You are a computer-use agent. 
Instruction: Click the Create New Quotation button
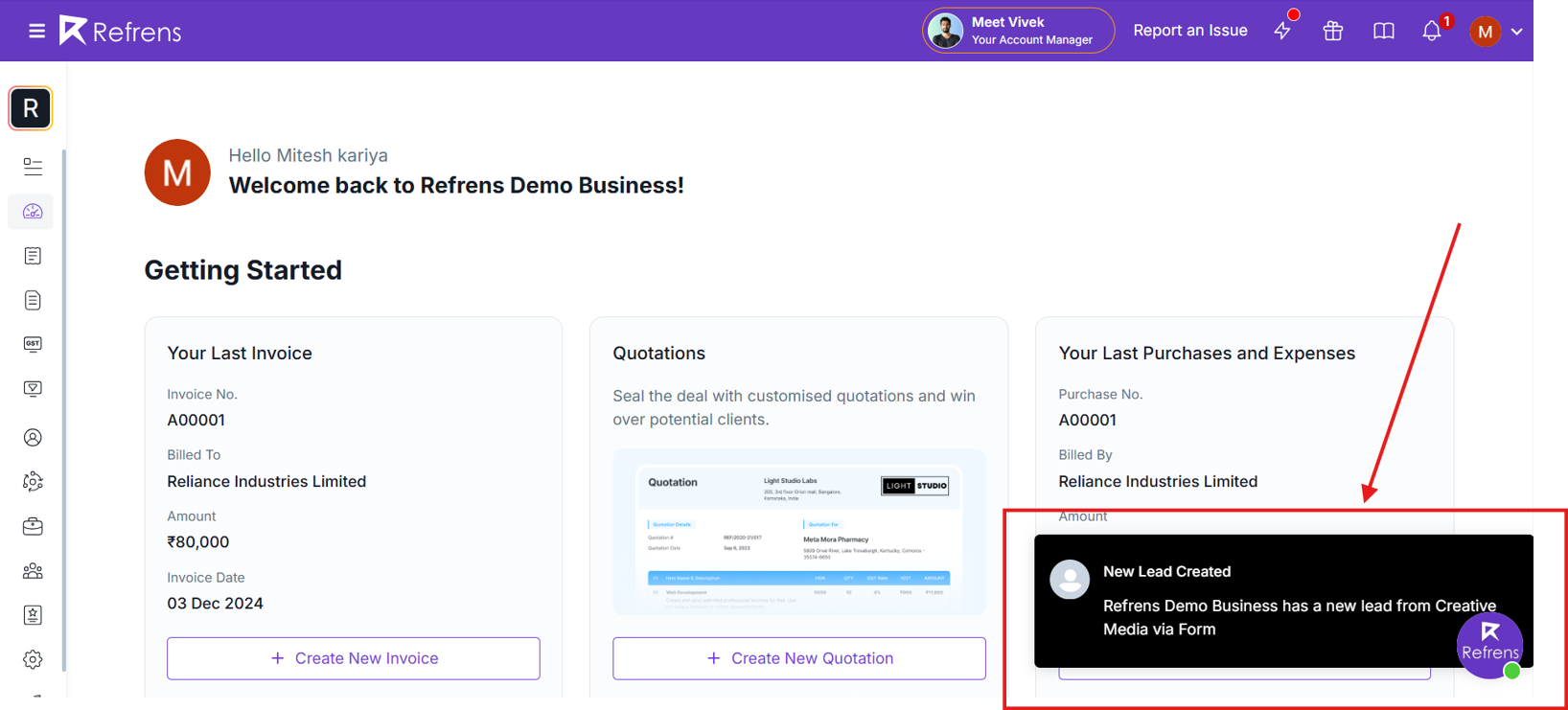tap(799, 658)
